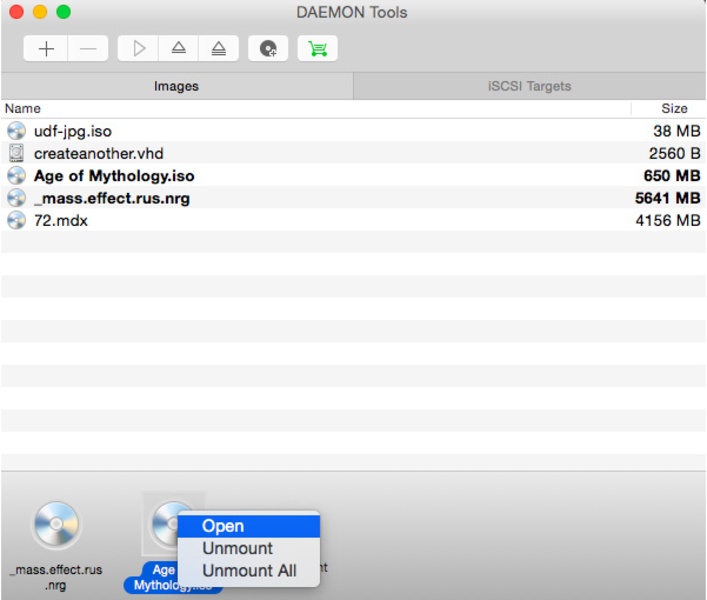The width and height of the screenshot is (707, 600).
Task: Choose Open in the context menu
Action: [249, 526]
